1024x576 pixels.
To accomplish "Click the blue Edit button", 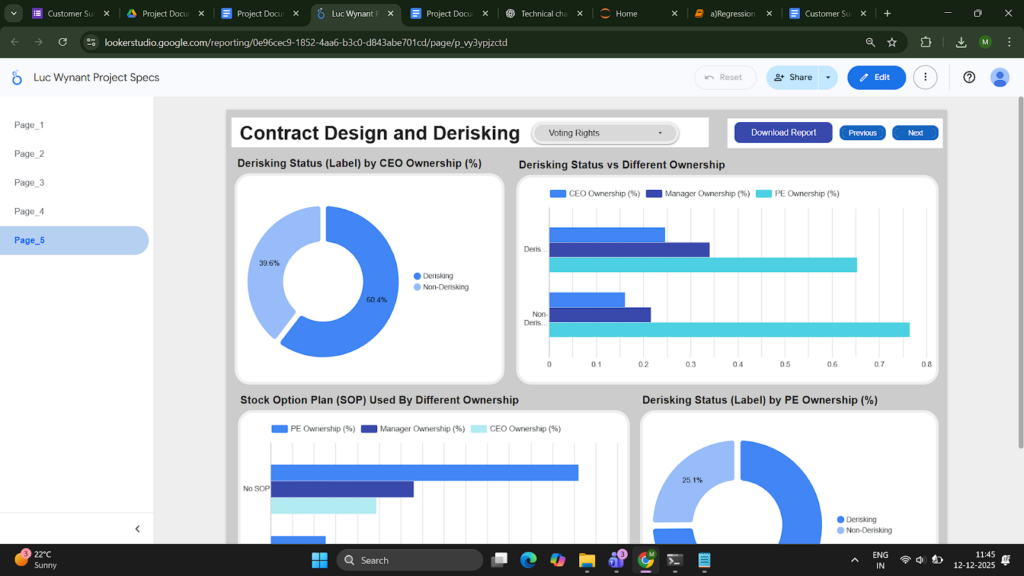I will pyautogui.click(x=875, y=77).
